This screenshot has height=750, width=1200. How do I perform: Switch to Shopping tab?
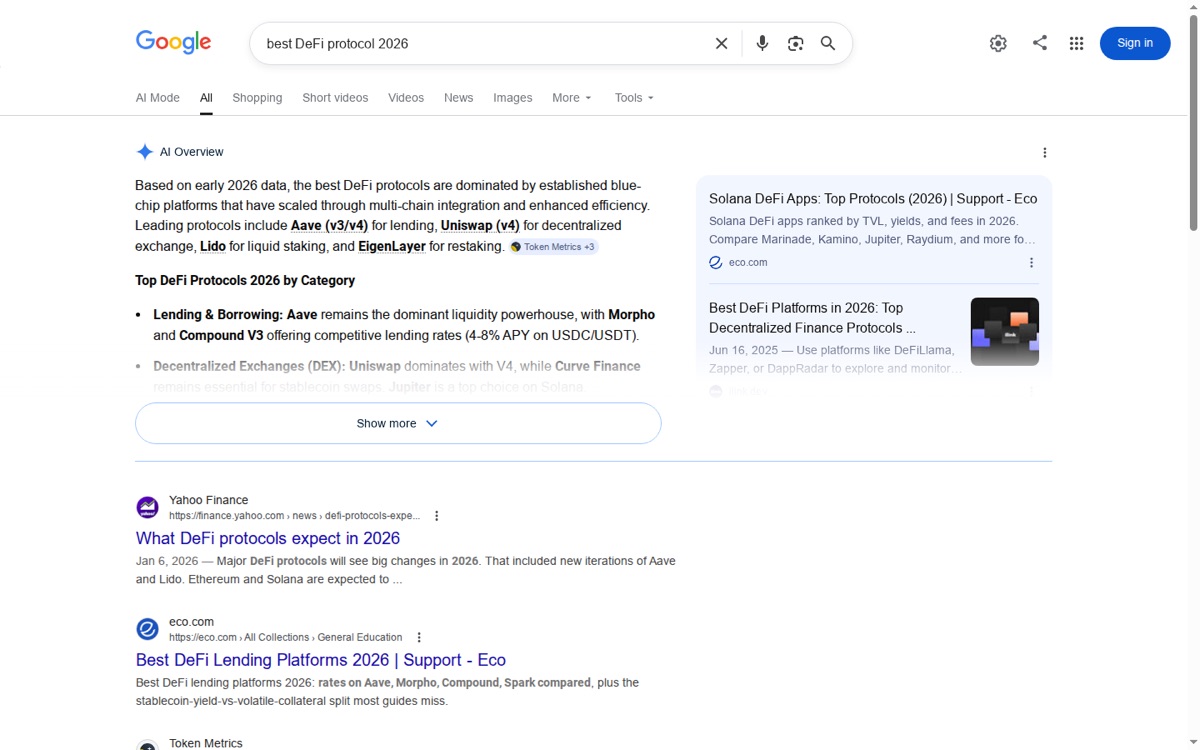pyautogui.click(x=257, y=98)
